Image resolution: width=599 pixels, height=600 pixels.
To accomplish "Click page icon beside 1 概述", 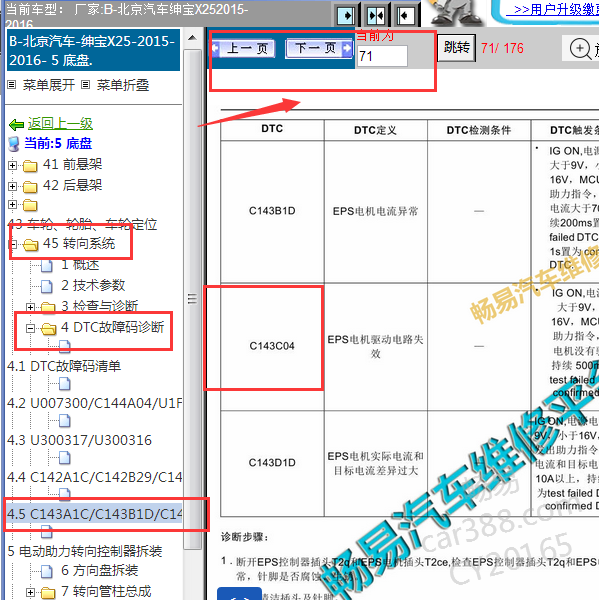I will point(47,266).
